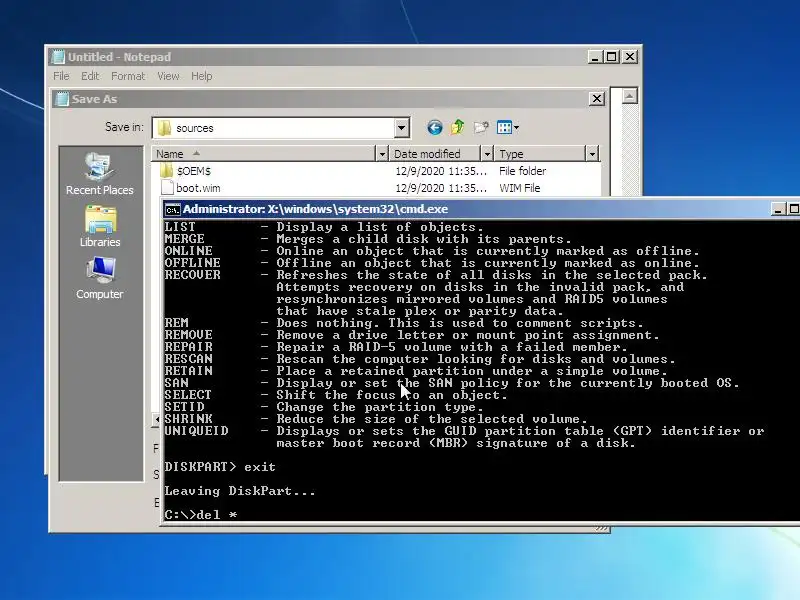
Task: Select the $OEM$ folder name
Action: 194,171
